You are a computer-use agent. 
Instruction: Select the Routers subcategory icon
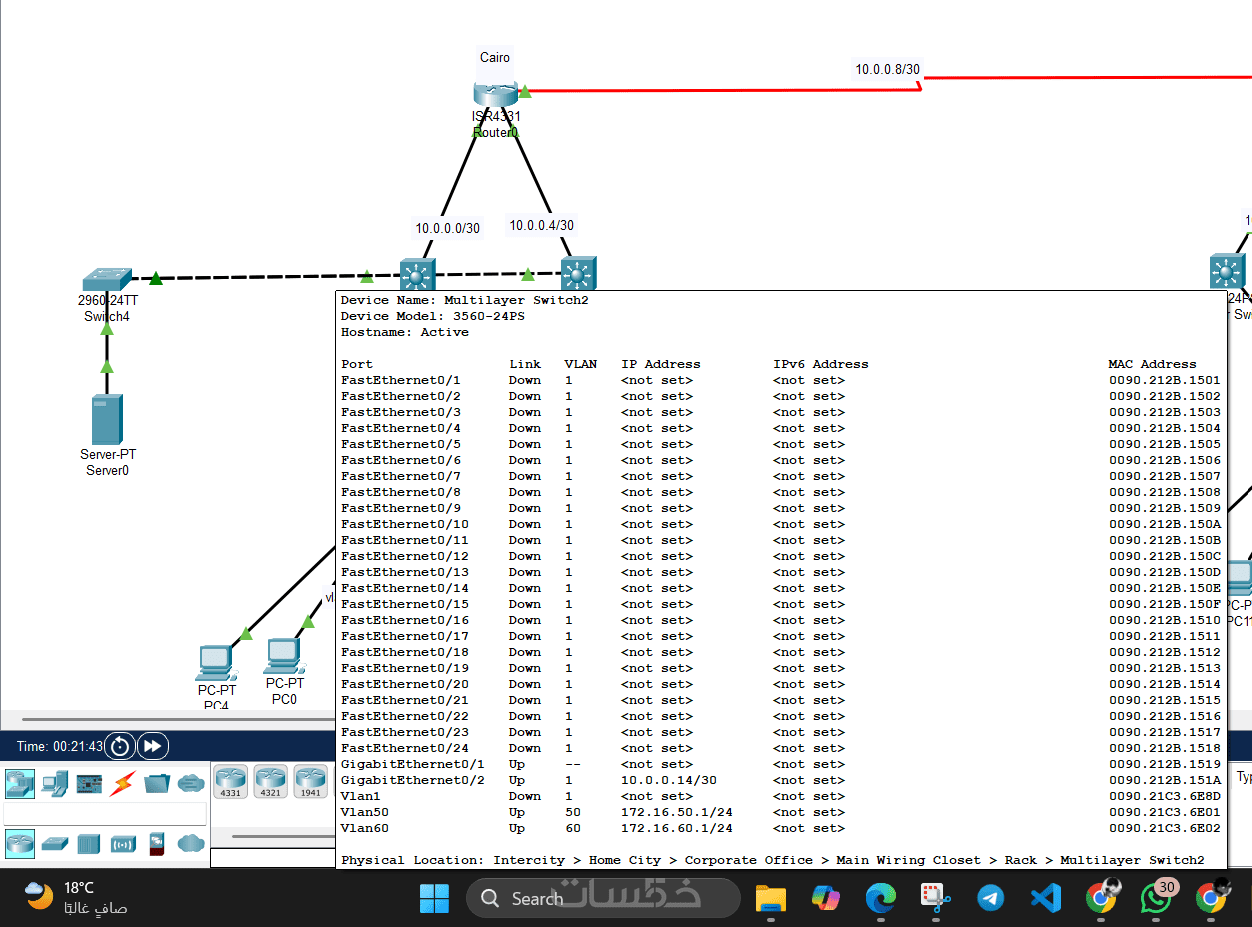click(19, 843)
